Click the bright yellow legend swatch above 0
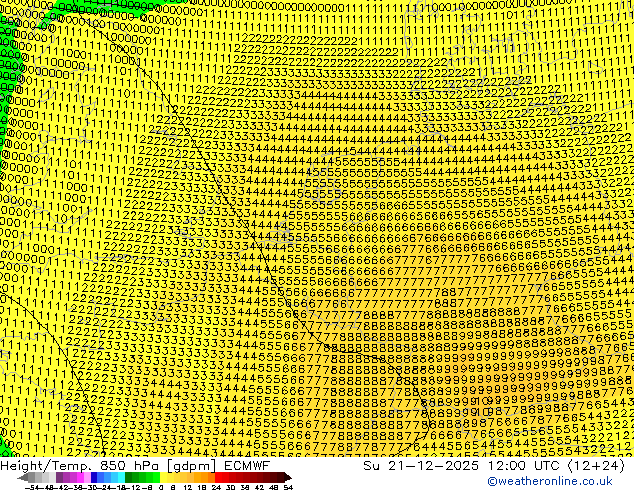This screenshot has width=634, height=490. 163,478
